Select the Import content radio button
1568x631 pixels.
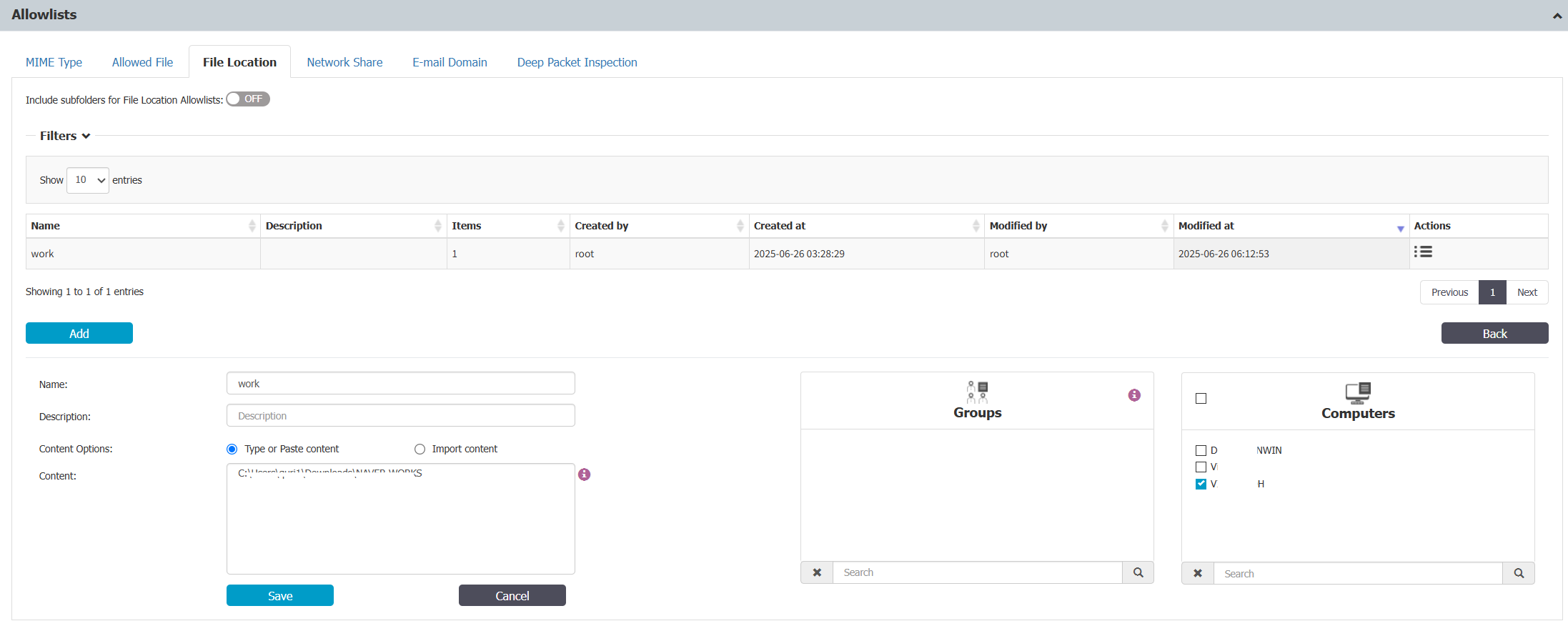tap(420, 449)
